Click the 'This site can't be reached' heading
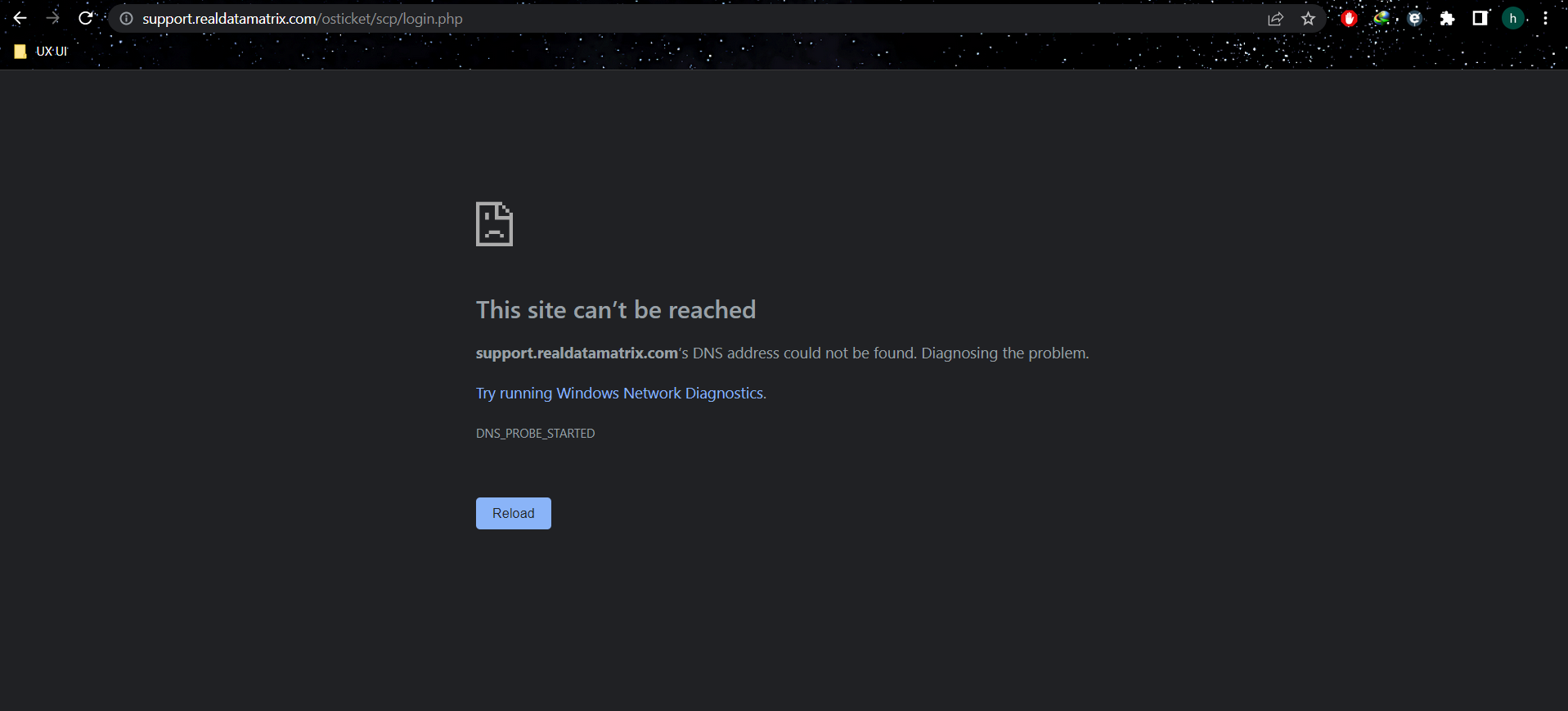This screenshot has width=1568, height=711. (615, 310)
